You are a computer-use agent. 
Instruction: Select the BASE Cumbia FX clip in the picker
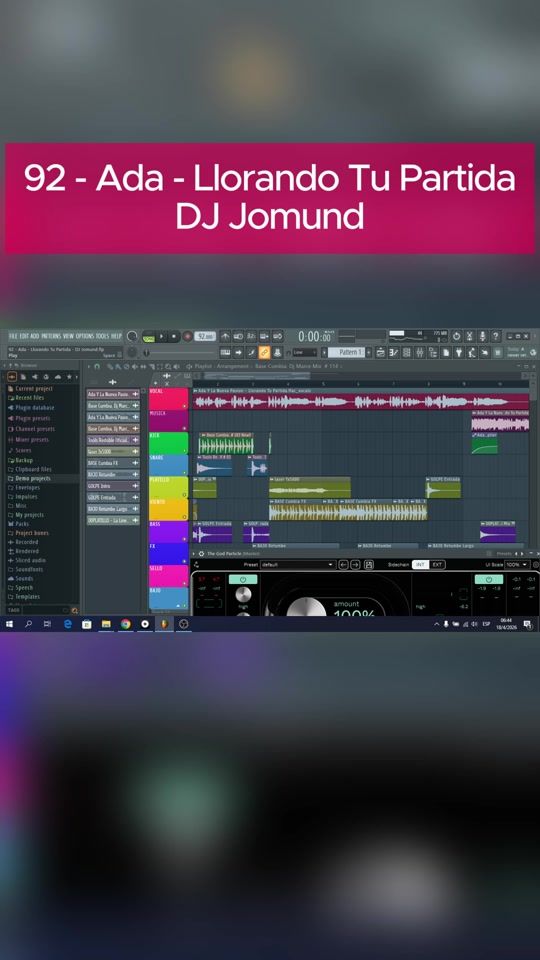click(x=113, y=463)
